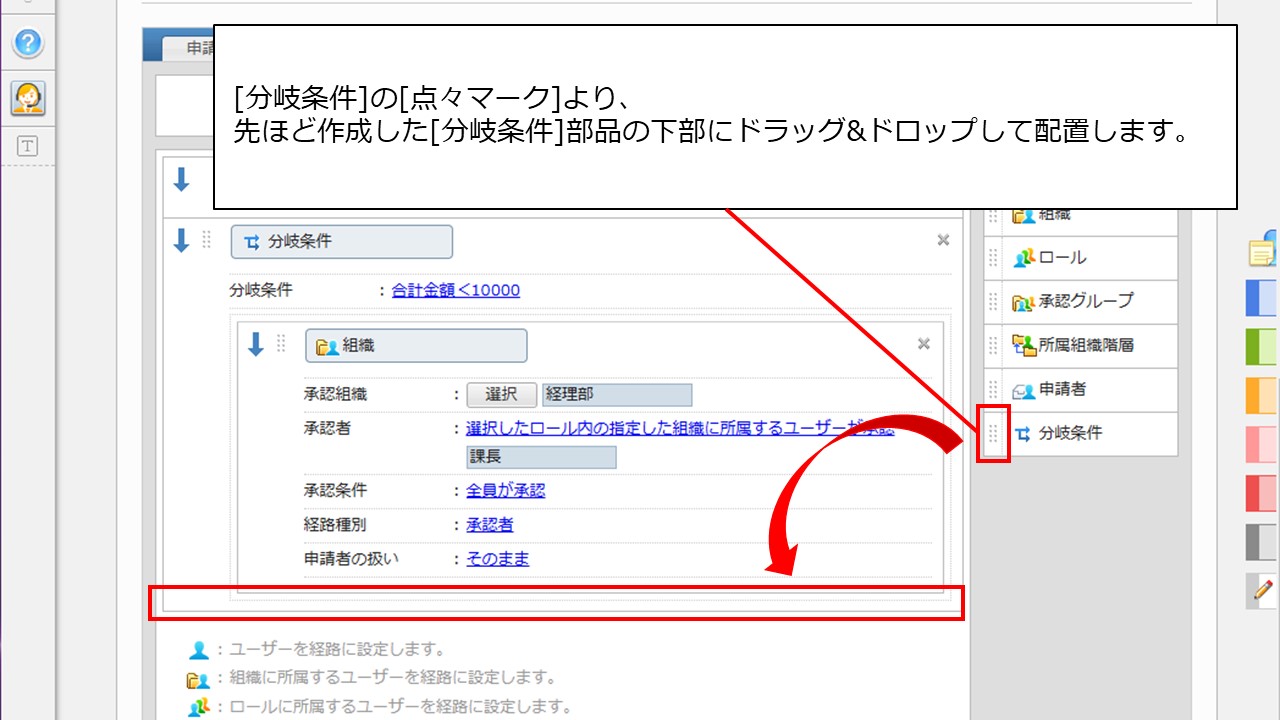The image size is (1280, 720).
Task: Select the 承認グループ part in the palette
Action: [1085, 301]
